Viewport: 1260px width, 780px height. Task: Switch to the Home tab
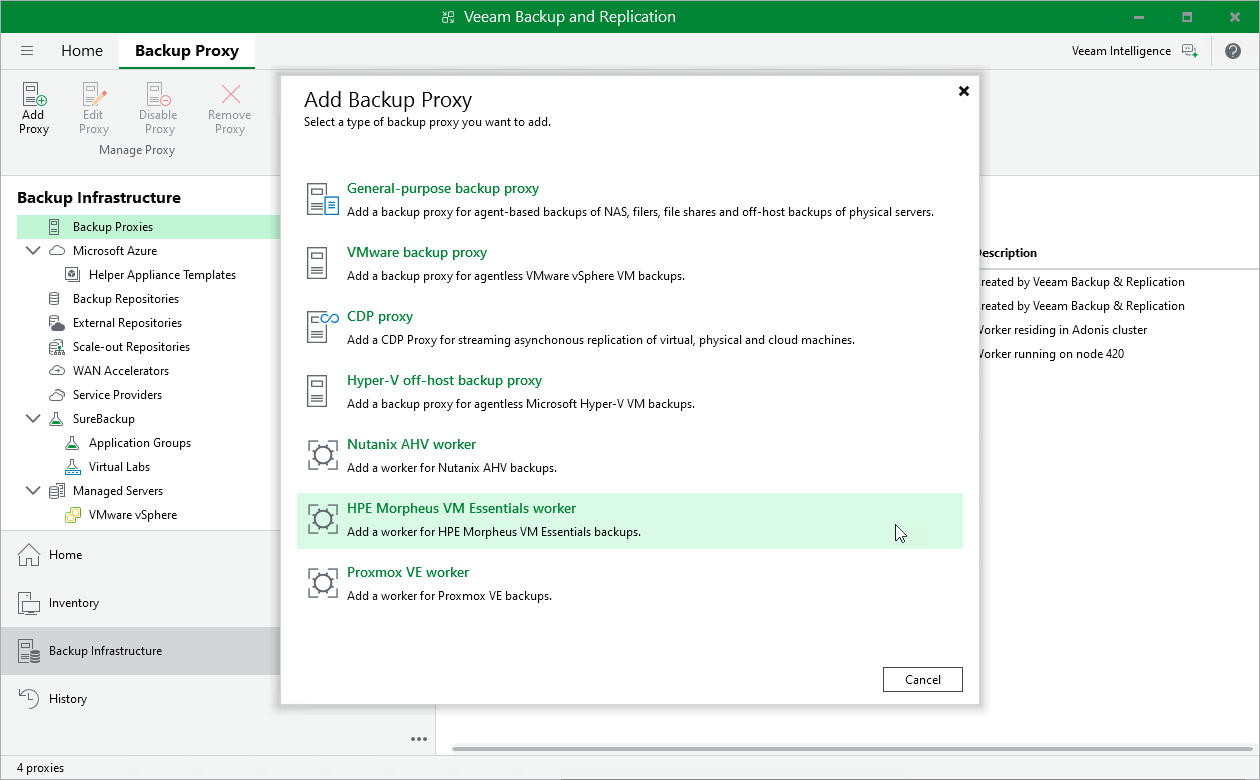[x=82, y=51]
